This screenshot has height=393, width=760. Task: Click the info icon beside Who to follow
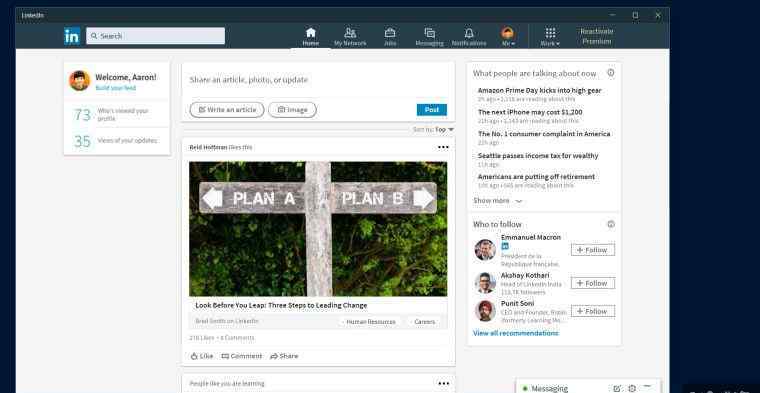click(611, 224)
